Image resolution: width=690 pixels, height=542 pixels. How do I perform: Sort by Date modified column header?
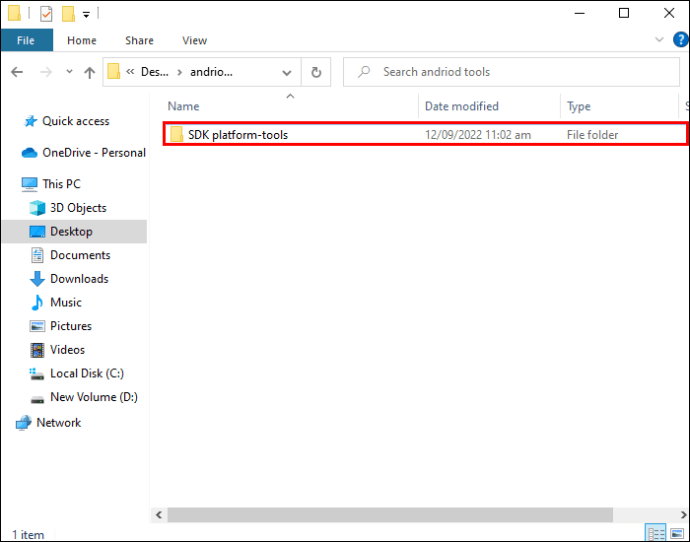pyautogui.click(x=462, y=106)
